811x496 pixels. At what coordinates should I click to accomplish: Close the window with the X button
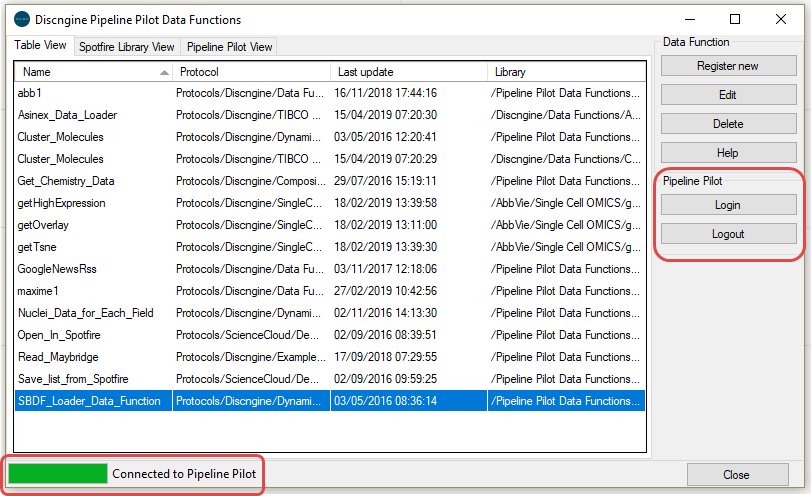point(781,20)
